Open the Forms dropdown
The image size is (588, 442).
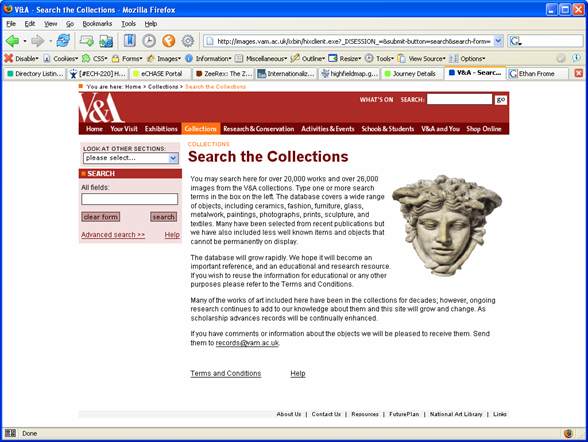pyautogui.click(x=127, y=58)
